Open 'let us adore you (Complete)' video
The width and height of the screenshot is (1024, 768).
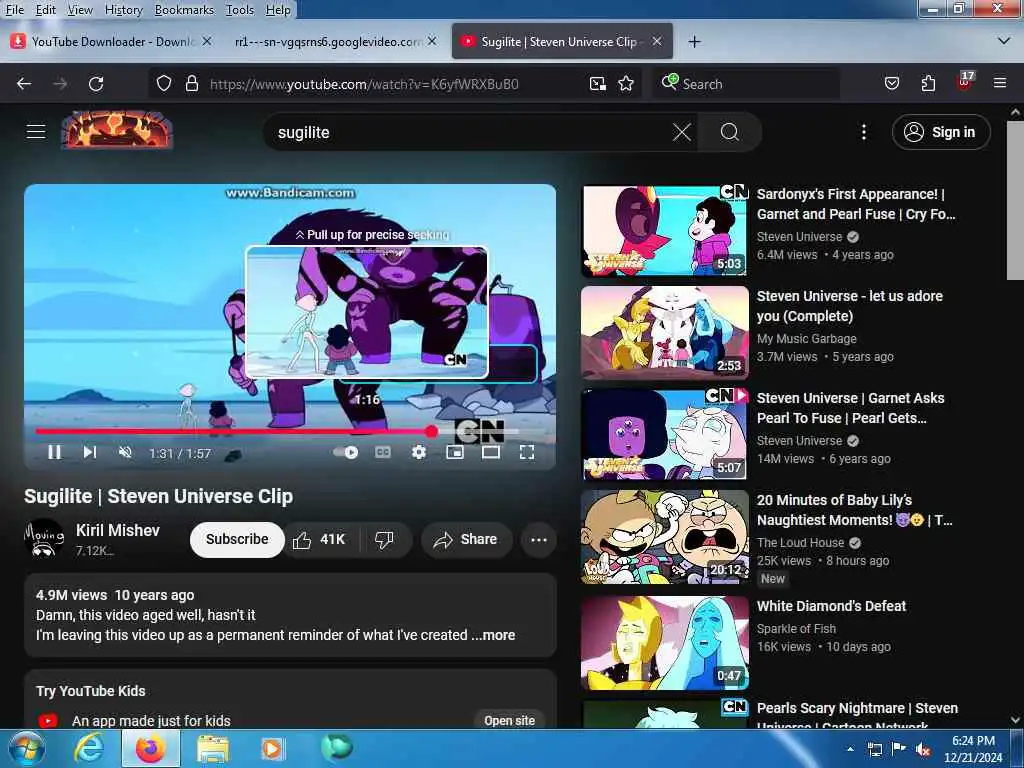pyautogui.click(x=849, y=306)
